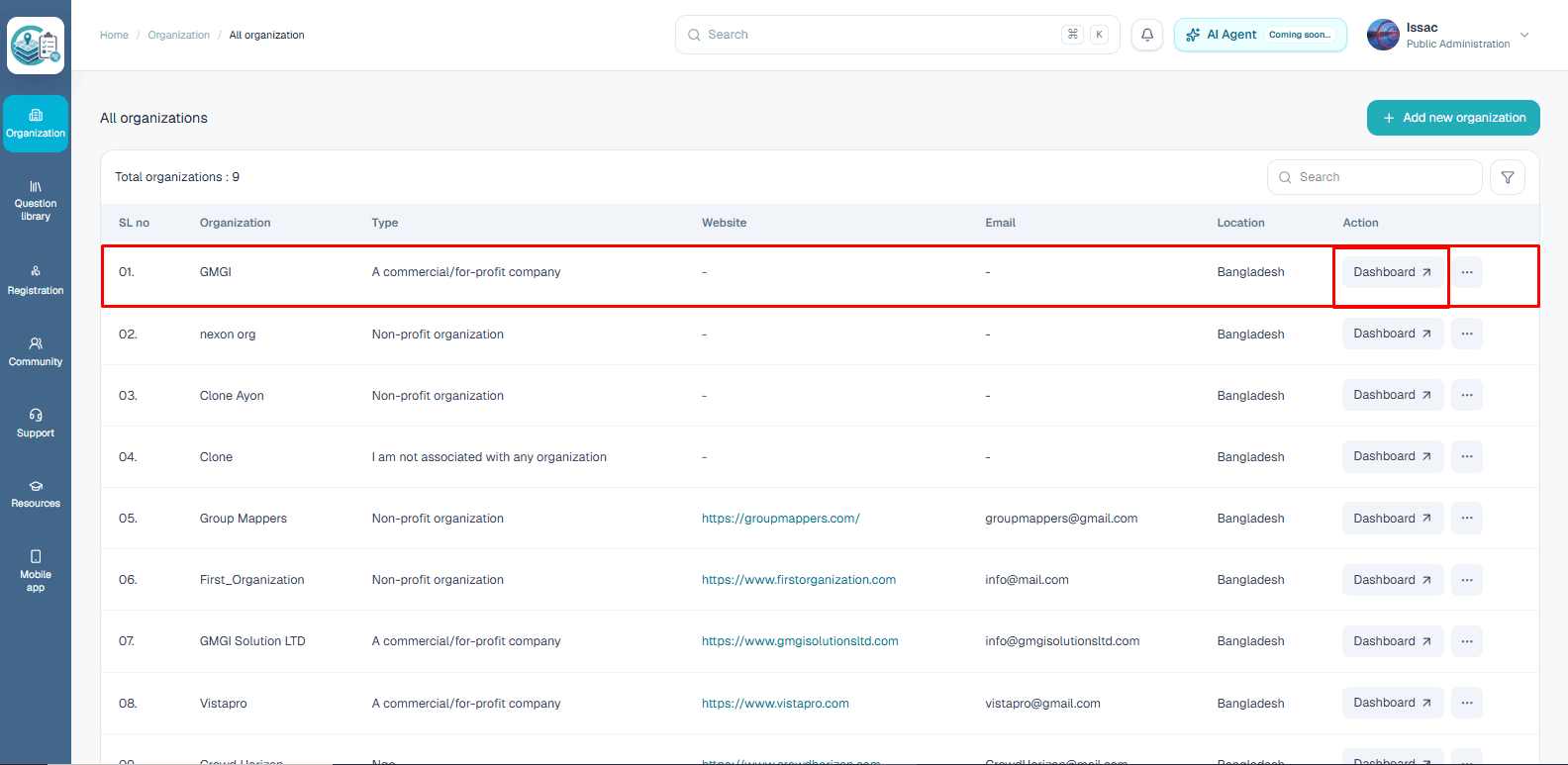
Task: Click the app logo in sidebar
Action: [x=36, y=46]
